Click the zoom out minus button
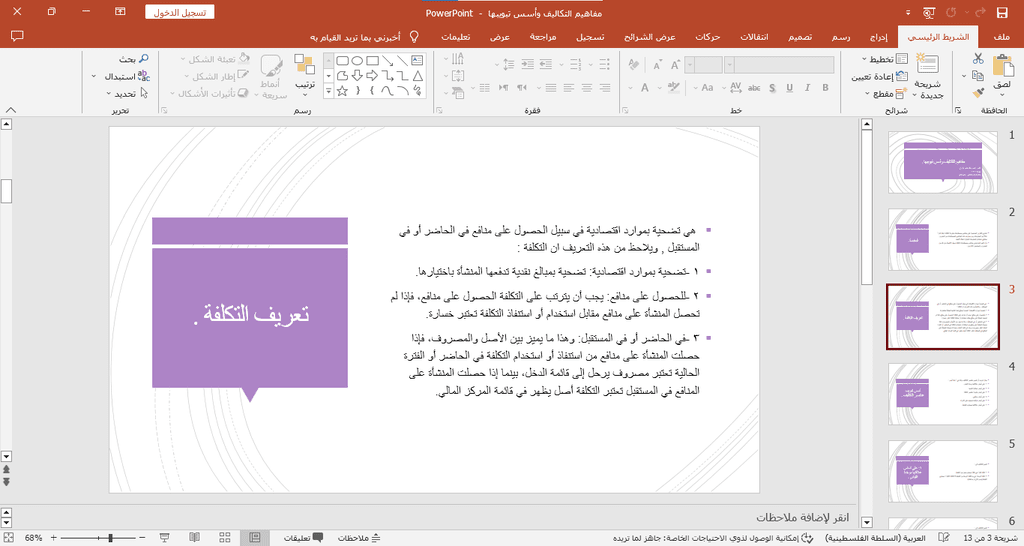Image resolution: width=1024 pixels, height=546 pixels. click(142, 538)
